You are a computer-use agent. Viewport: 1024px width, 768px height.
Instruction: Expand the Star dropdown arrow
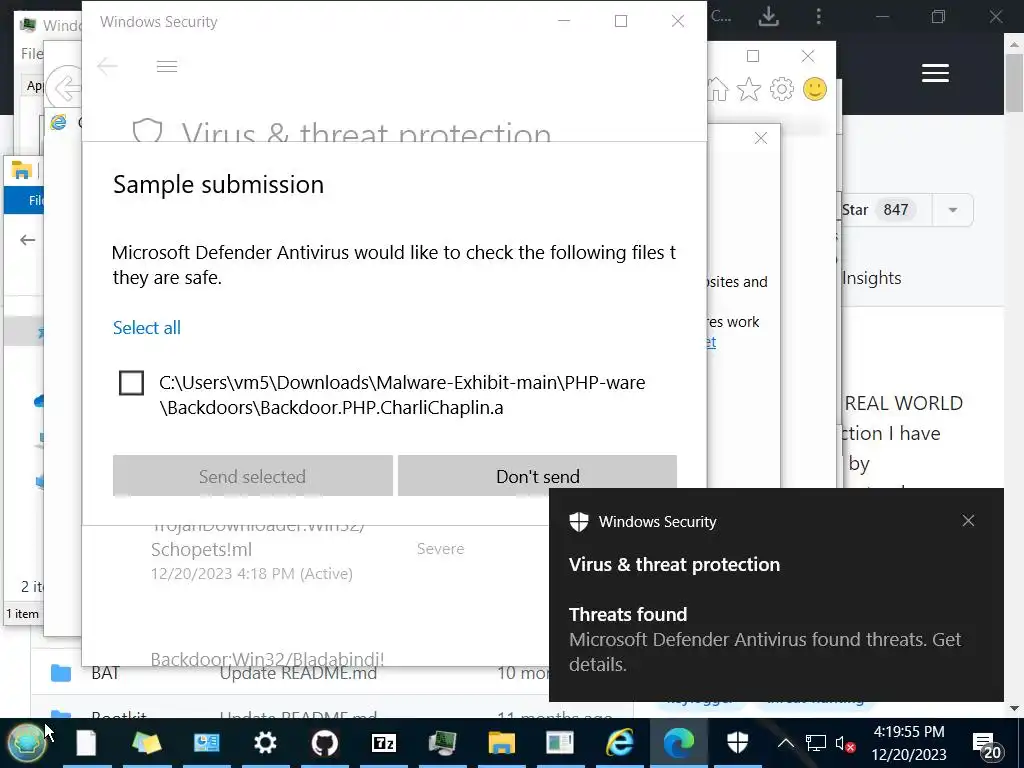pos(953,210)
